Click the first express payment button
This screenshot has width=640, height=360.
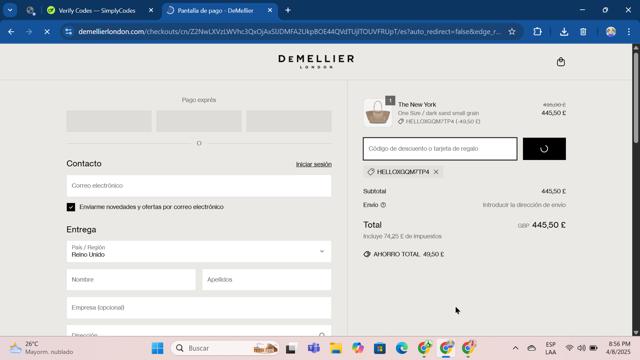click(x=109, y=121)
